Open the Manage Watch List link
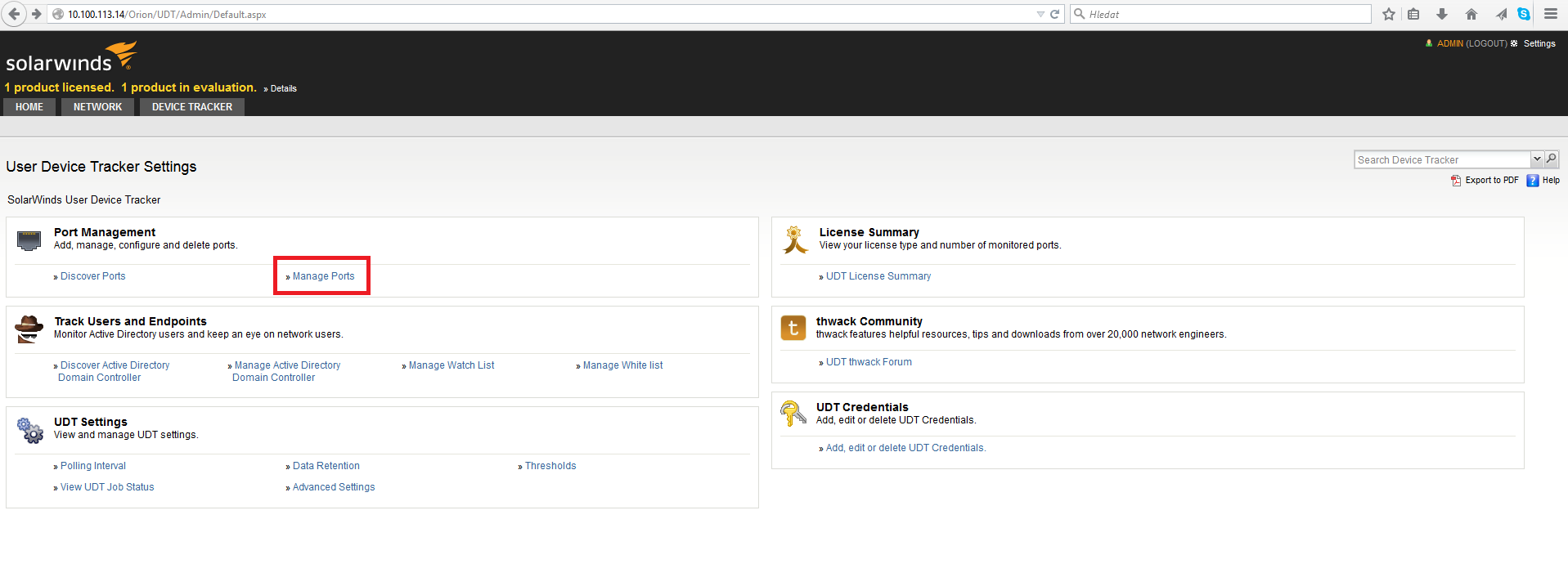The image size is (1568, 573). tap(452, 365)
